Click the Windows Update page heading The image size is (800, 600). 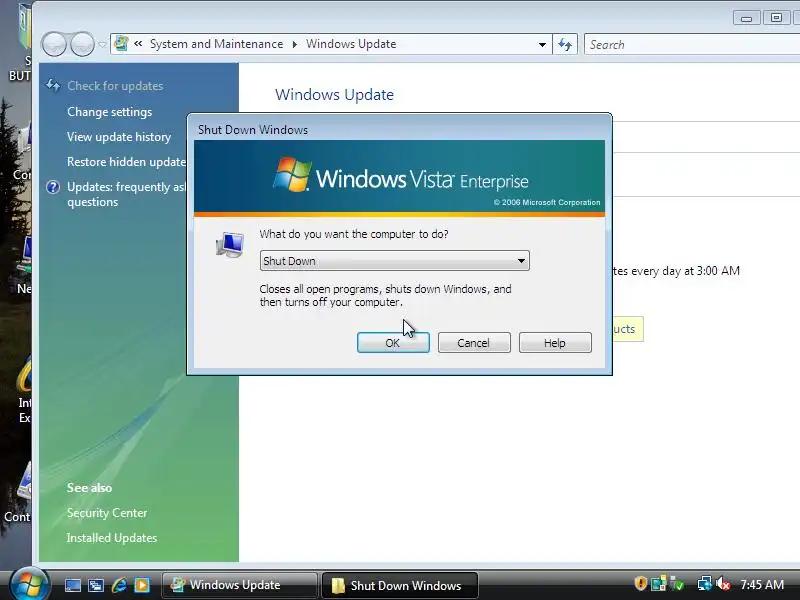334,95
